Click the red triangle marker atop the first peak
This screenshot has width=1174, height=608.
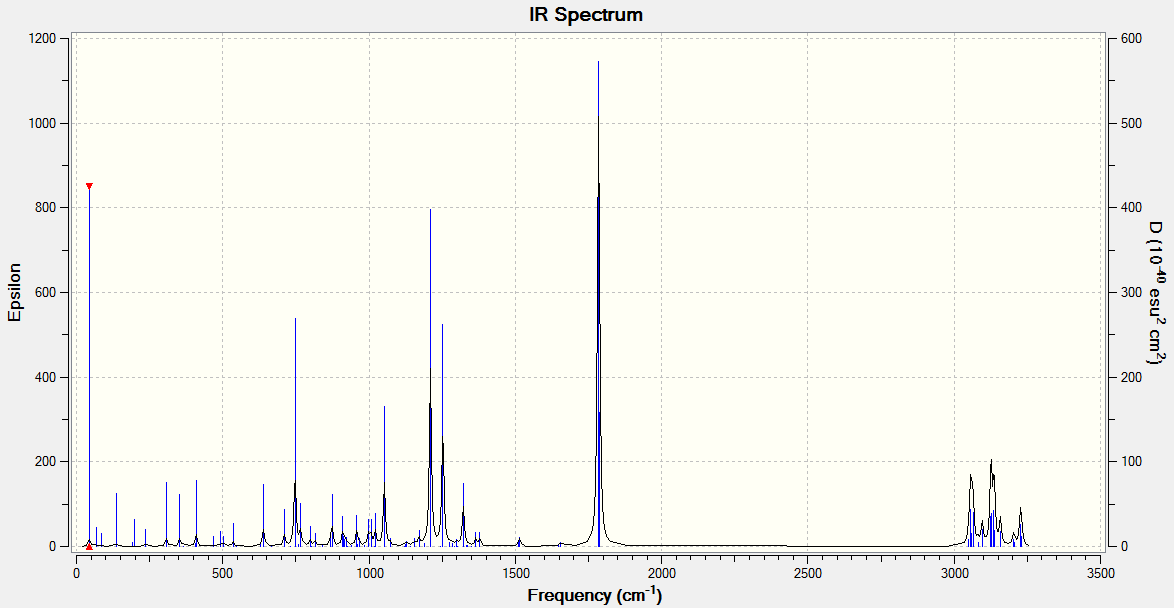pos(89,186)
